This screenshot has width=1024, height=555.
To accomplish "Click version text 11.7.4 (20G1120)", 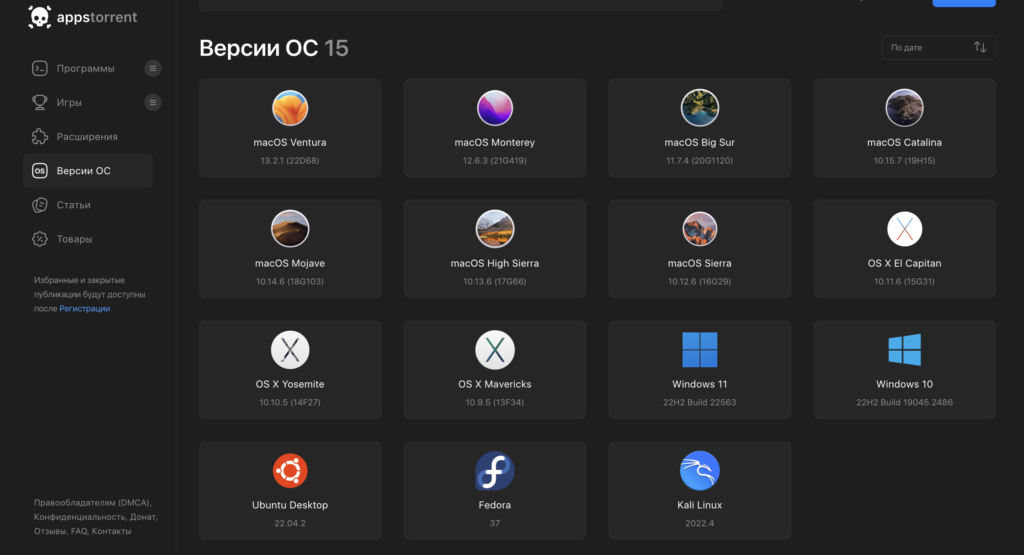I will point(699,161).
